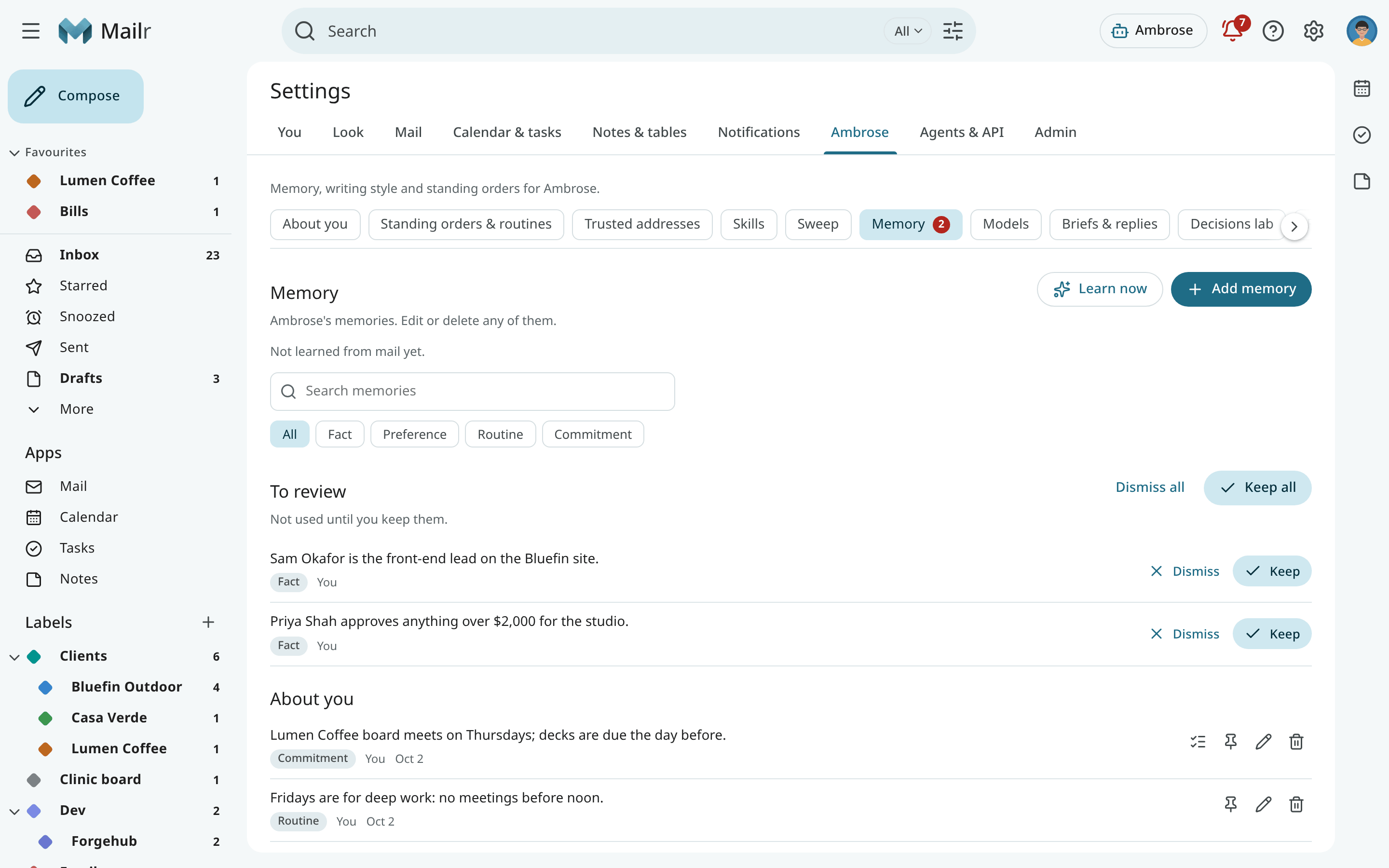This screenshot has width=1389, height=868.
Task: Filter memories by All
Action: (289, 434)
